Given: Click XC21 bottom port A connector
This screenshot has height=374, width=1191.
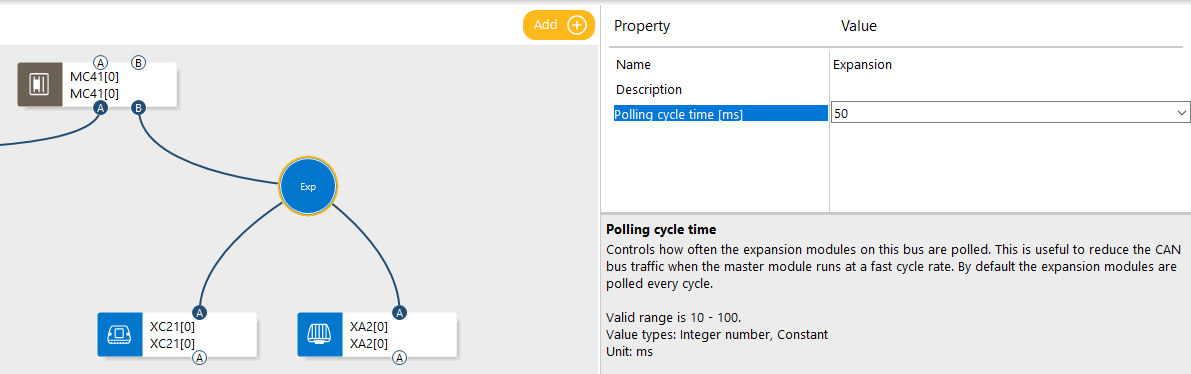Looking at the screenshot, I should pos(199,357).
